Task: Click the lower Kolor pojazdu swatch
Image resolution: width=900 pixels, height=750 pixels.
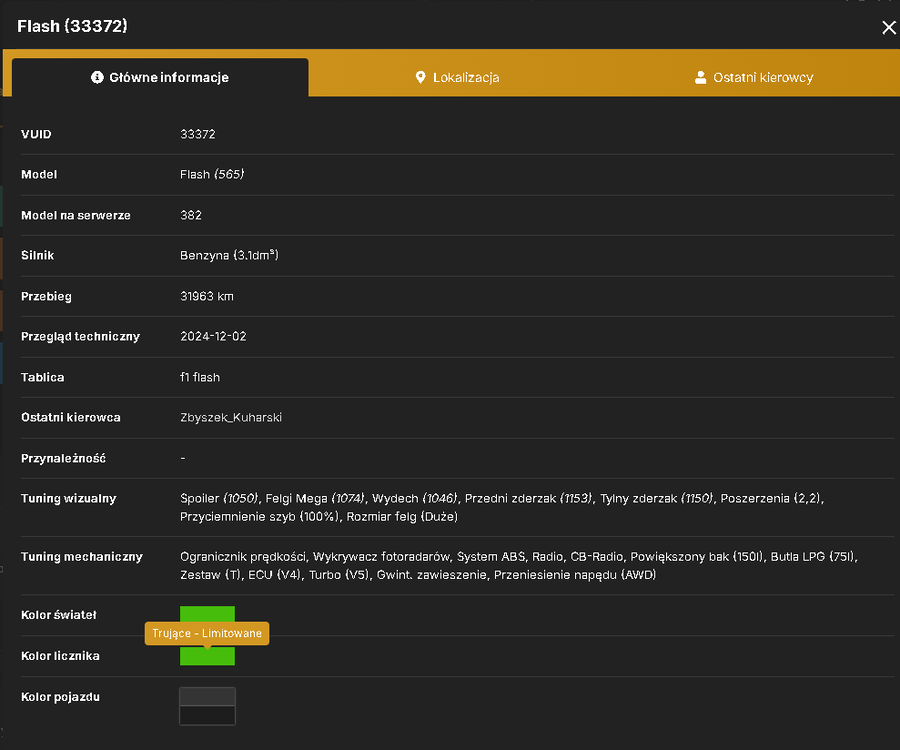Action: (x=207, y=716)
